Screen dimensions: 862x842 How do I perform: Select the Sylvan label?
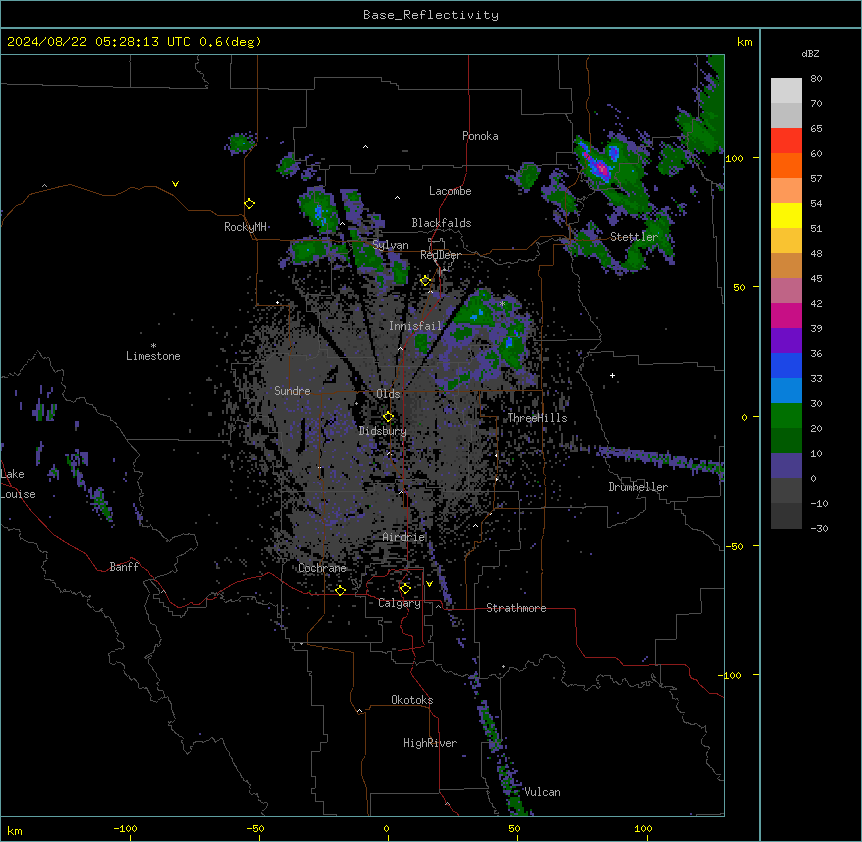pos(390,245)
